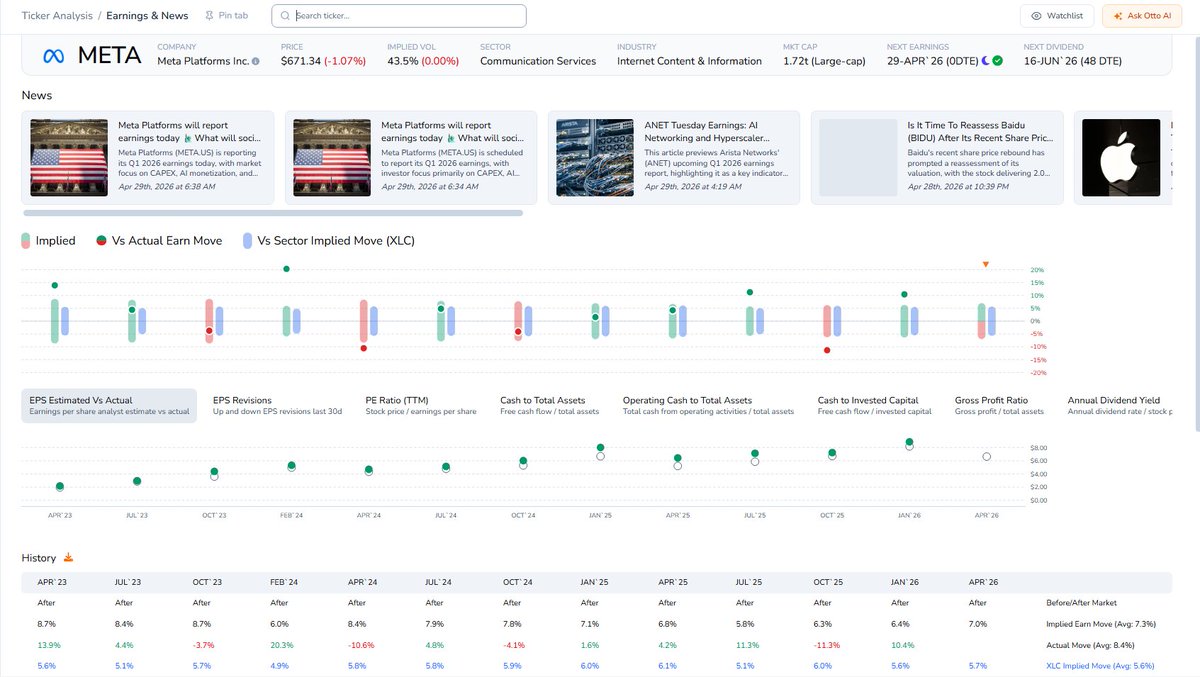Click the JAN`26 green EPS actual dot

coord(909,441)
